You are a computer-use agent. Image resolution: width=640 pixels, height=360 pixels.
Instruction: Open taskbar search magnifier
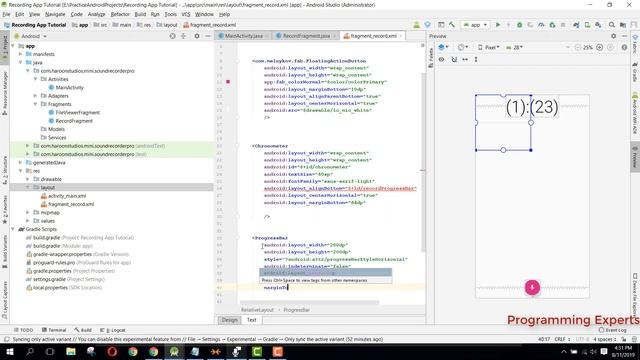30,351
